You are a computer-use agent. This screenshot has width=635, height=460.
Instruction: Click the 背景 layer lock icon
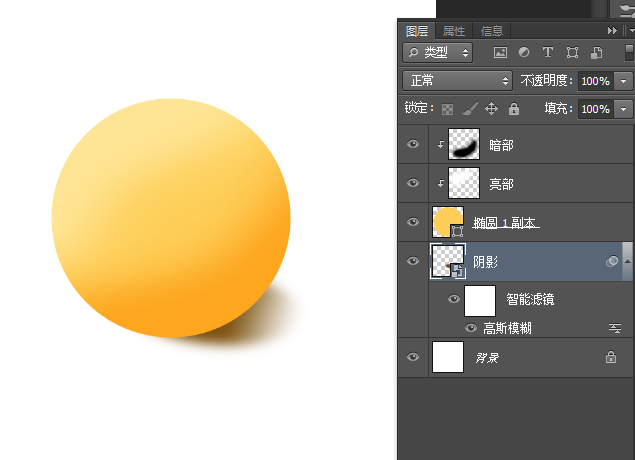click(x=611, y=357)
